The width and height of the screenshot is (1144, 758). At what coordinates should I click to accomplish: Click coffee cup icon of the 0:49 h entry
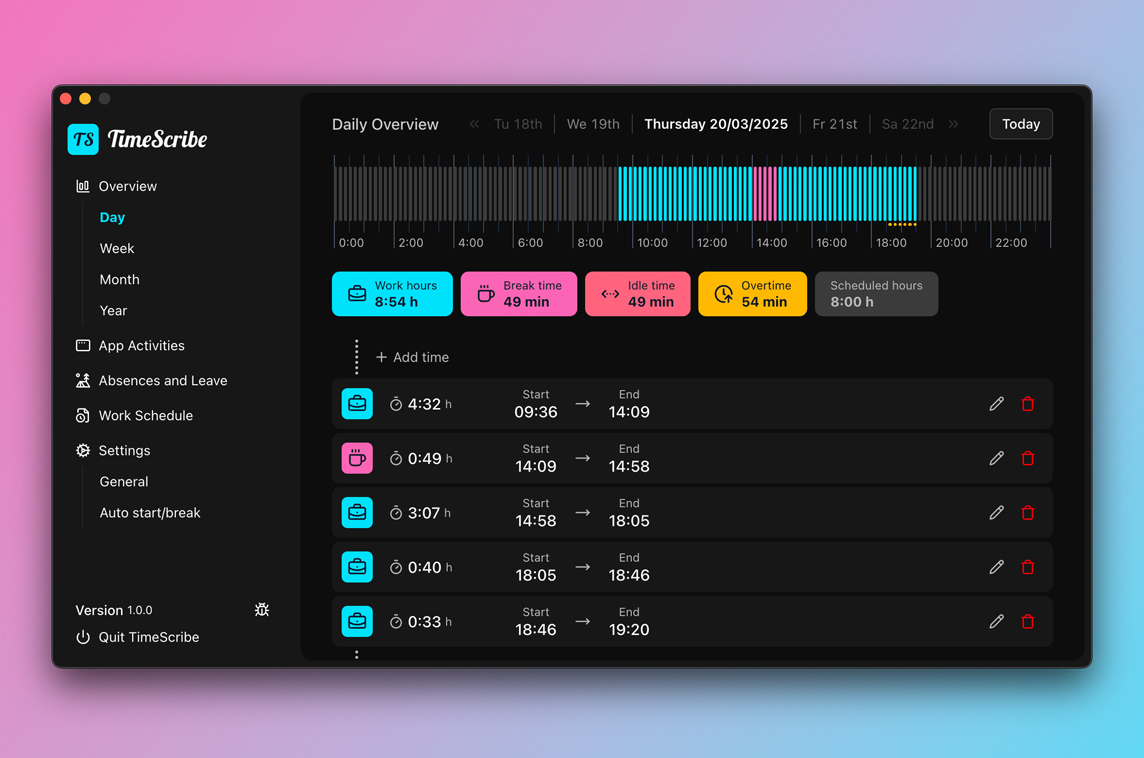(x=357, y=458)
